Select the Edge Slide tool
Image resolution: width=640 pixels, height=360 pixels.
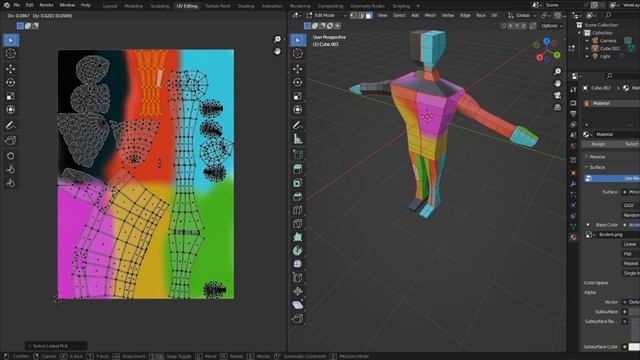pyautogui.click(x=298, y=278)
